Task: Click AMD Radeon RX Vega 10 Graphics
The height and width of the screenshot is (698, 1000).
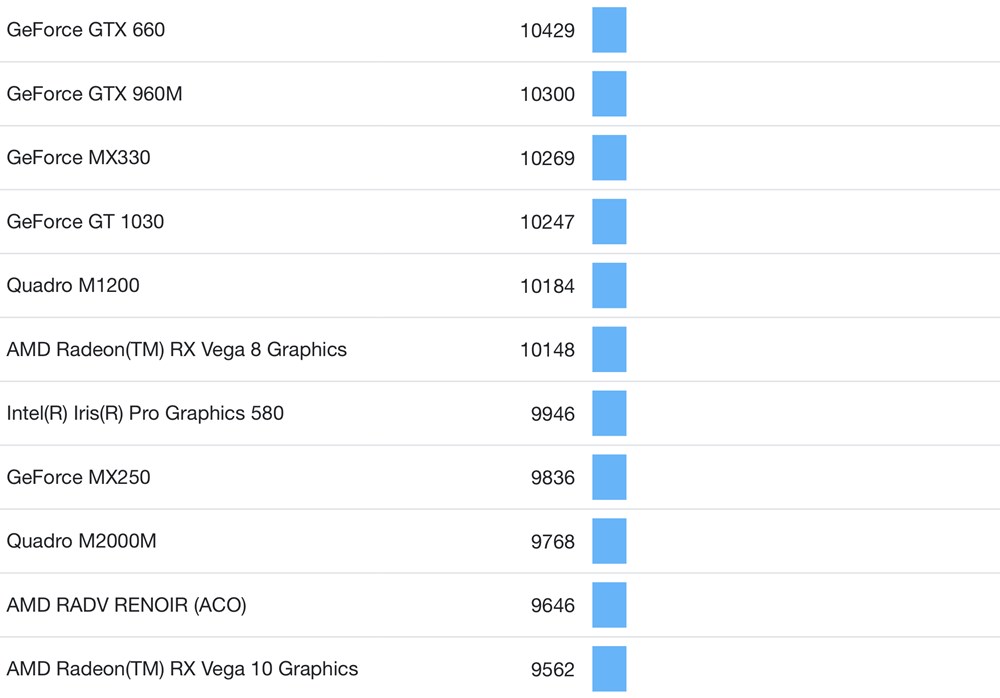Action: [182, 669]
